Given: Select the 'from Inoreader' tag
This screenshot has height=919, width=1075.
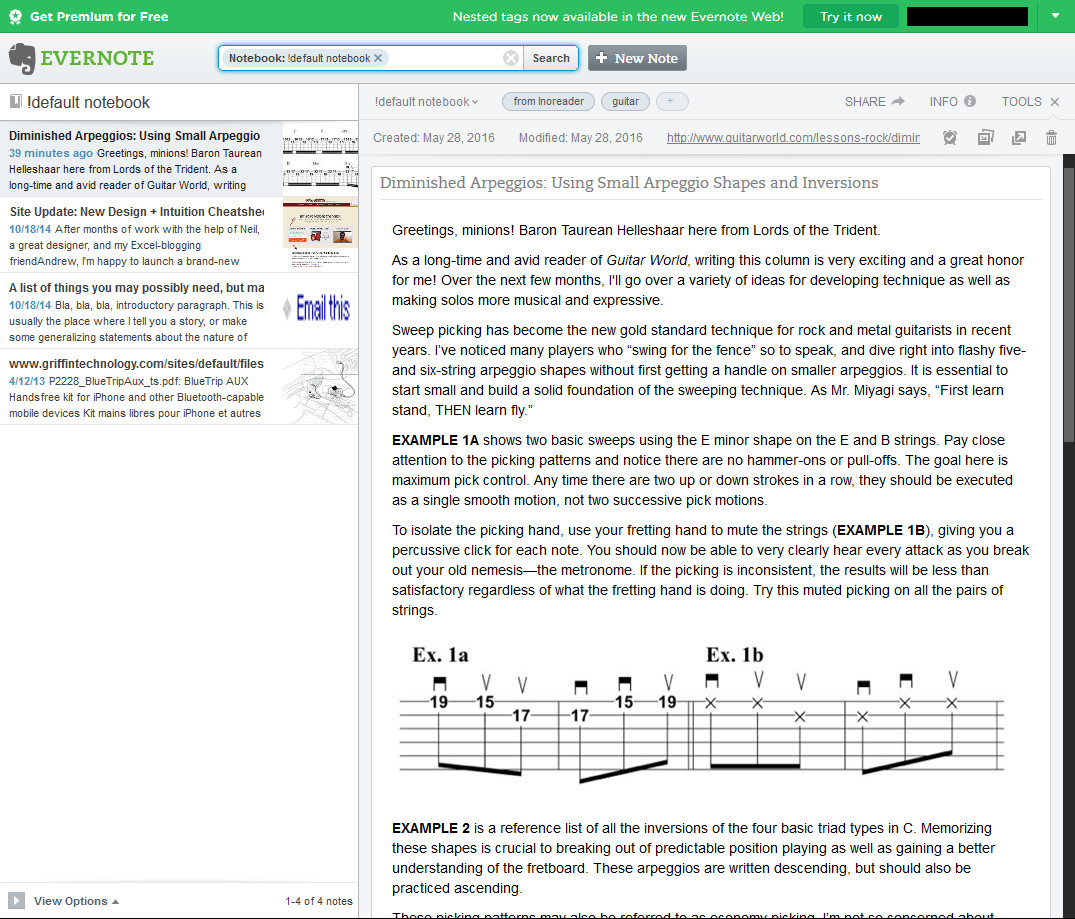Looking at the screenshot, I should pos(548,102).
